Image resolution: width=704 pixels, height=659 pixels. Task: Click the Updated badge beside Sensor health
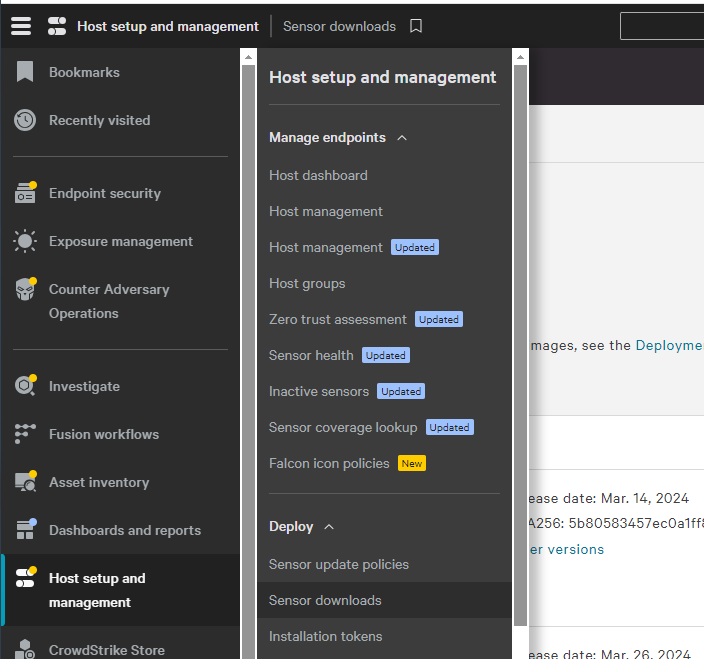click(386, 355)
